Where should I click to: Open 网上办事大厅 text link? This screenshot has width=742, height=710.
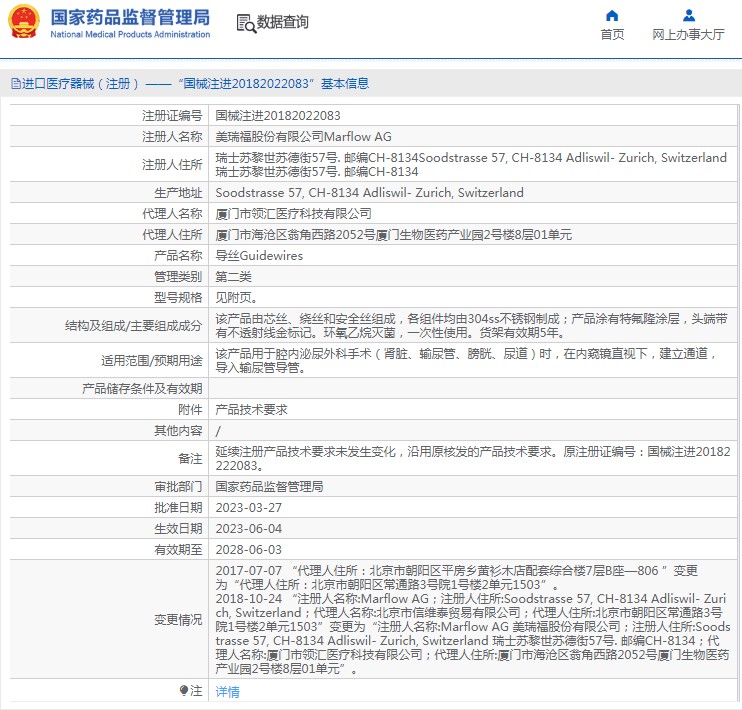tap(689, 34)
